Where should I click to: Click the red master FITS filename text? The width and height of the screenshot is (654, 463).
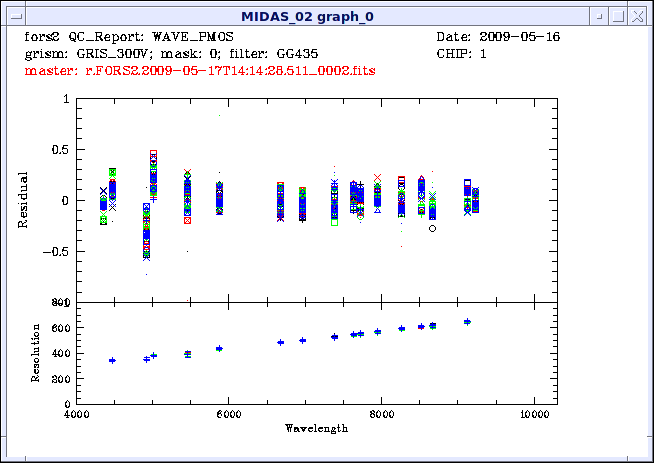tap(200, 72)
